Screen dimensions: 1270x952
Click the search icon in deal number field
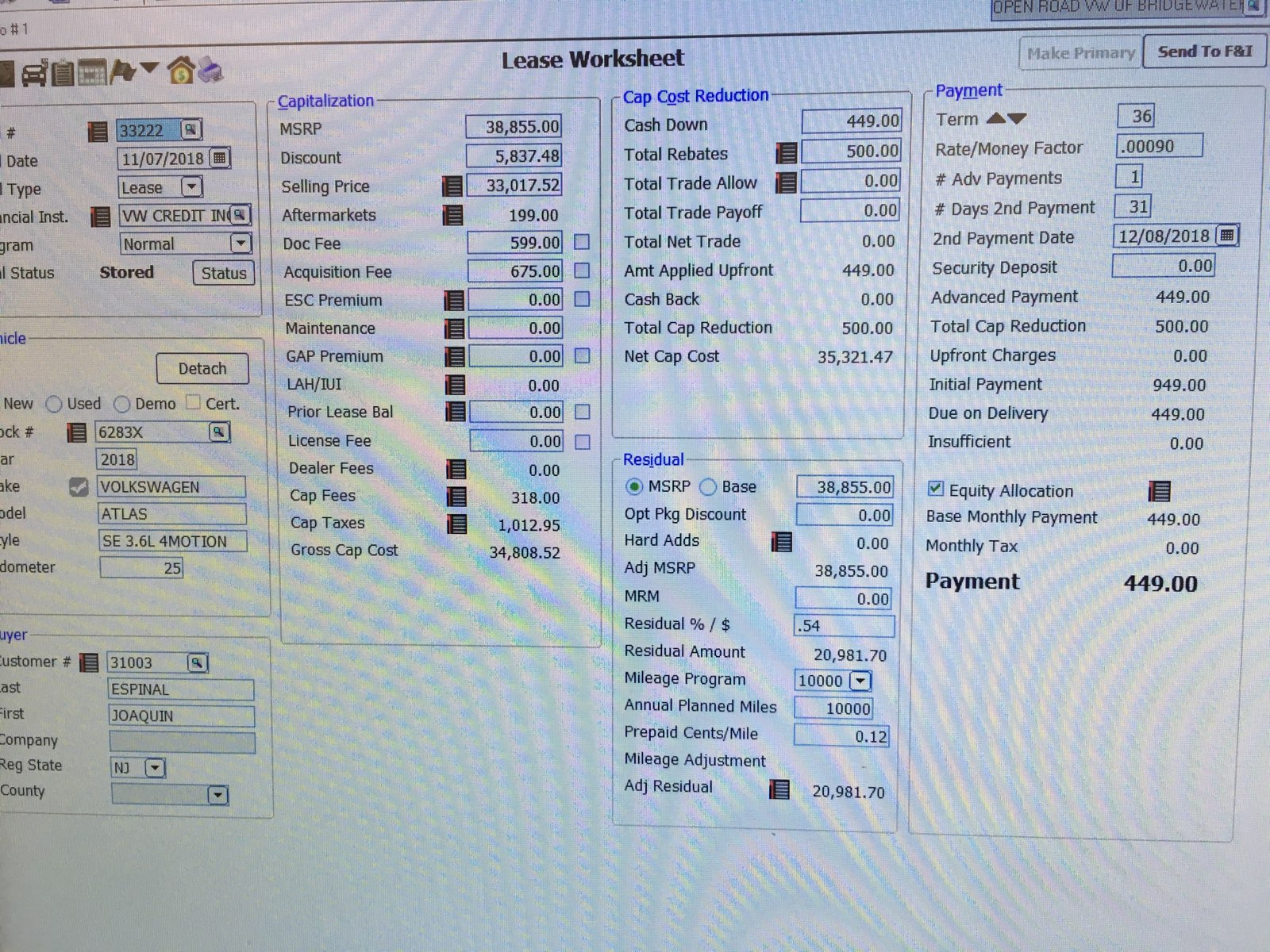[190, 129]
